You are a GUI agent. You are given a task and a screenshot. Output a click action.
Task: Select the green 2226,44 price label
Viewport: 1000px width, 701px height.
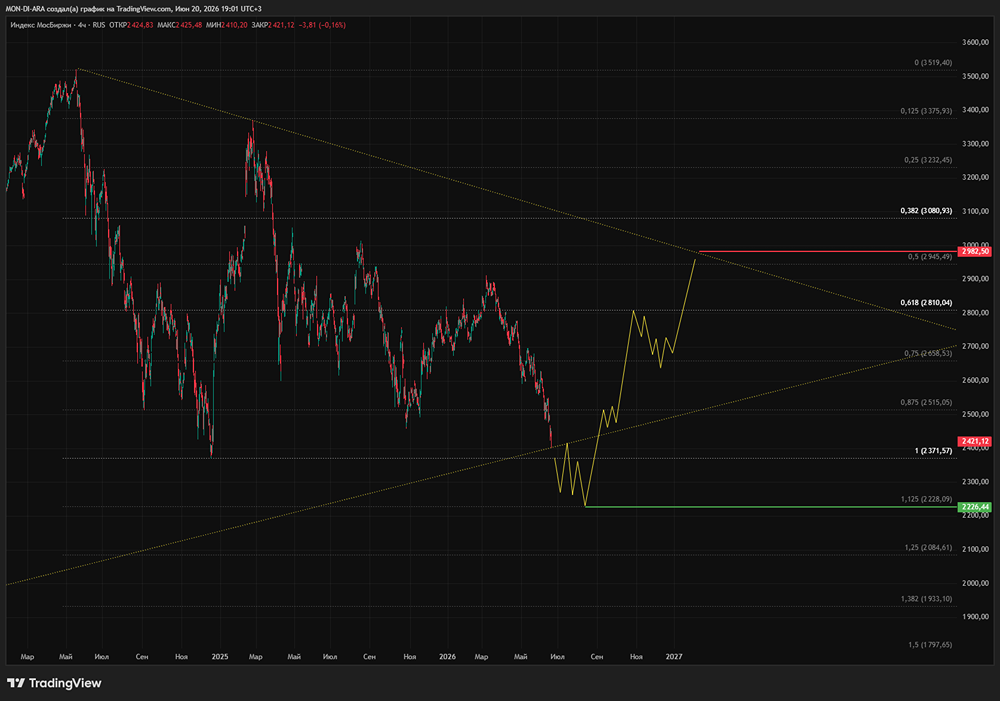(974, 507)
